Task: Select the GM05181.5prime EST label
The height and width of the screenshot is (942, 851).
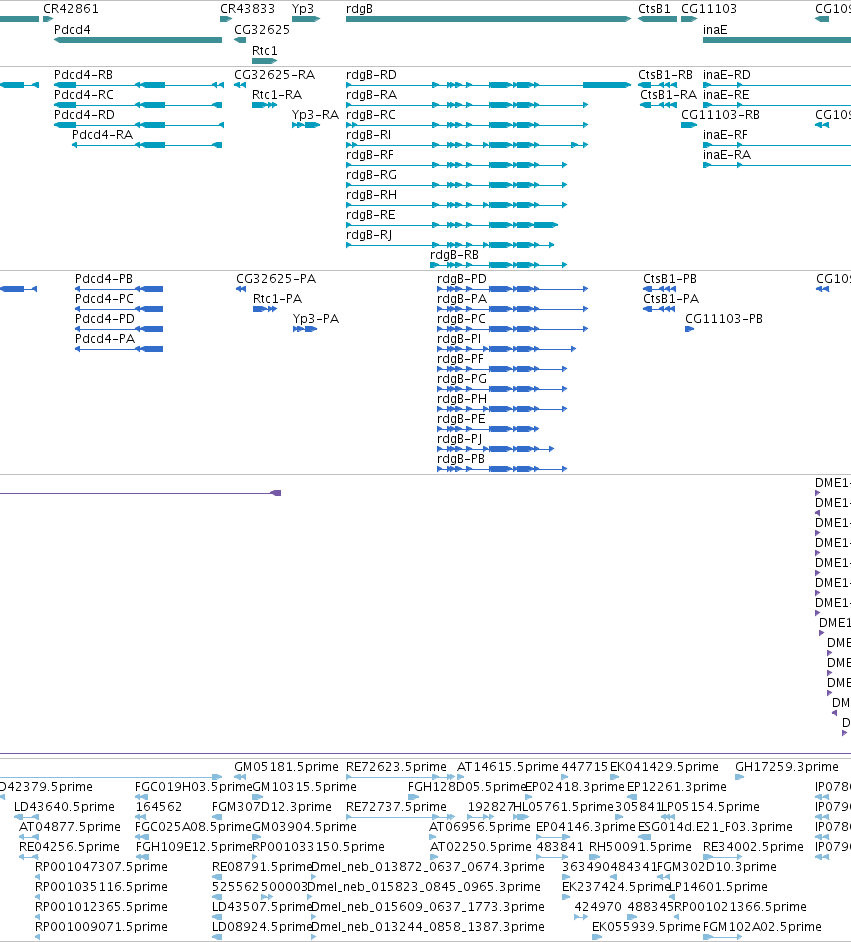Action: (286, 767)
